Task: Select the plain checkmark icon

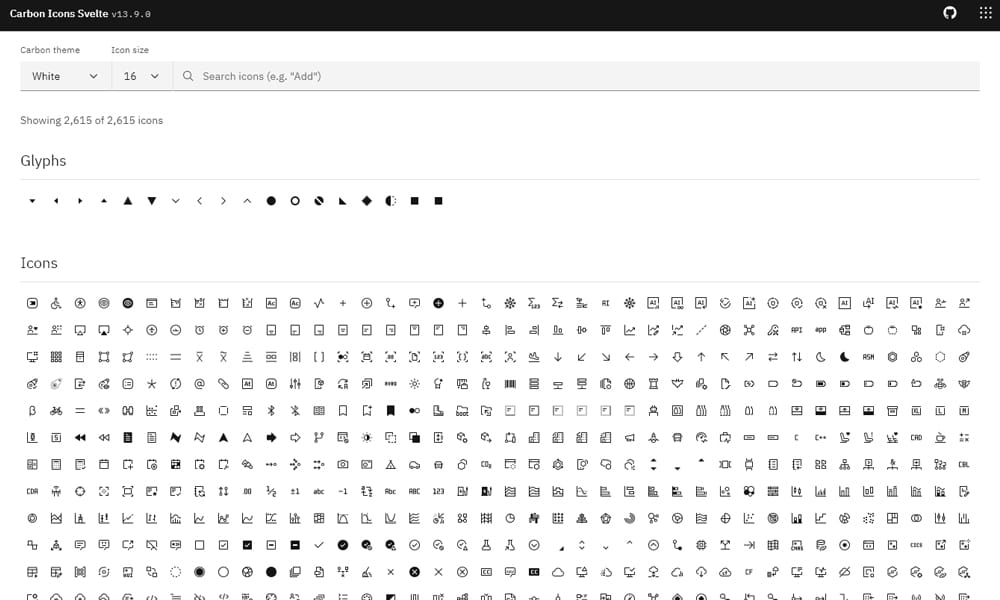Action: 319,545
